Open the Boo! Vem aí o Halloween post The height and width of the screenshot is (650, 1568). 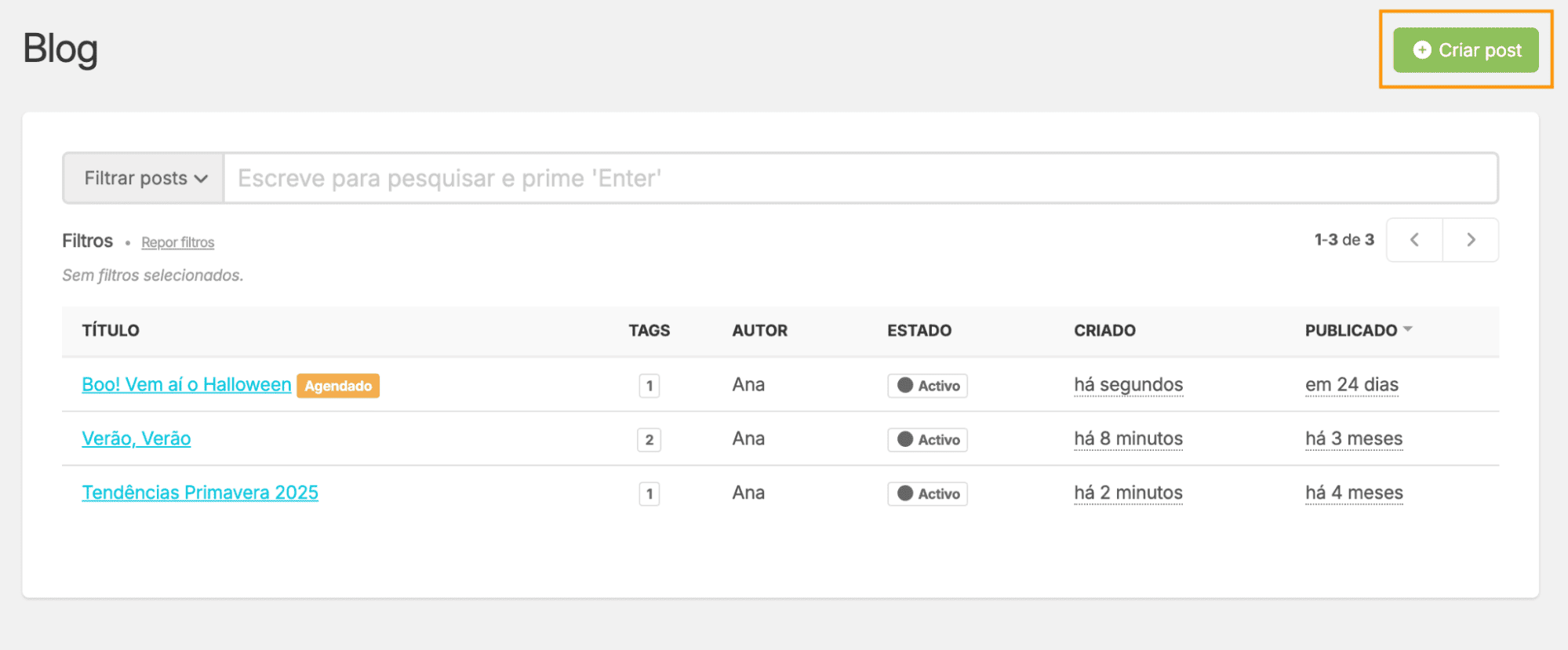[186, 385]
